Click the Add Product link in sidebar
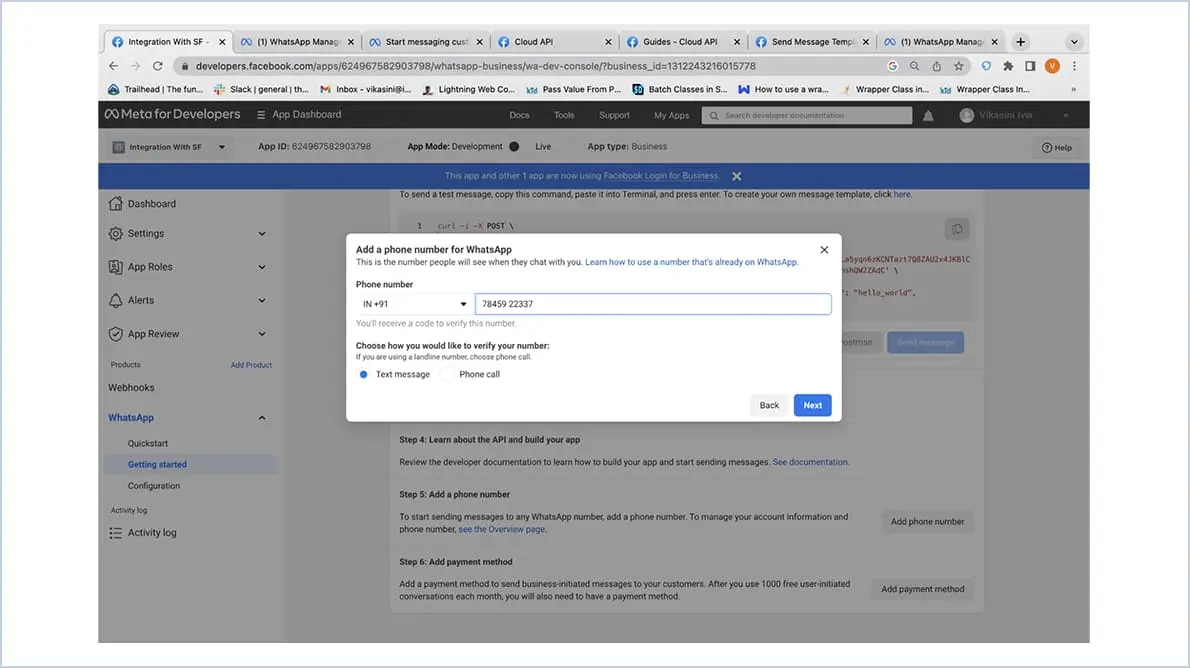This screenshot has width=1190, height=668. [251, 365]
